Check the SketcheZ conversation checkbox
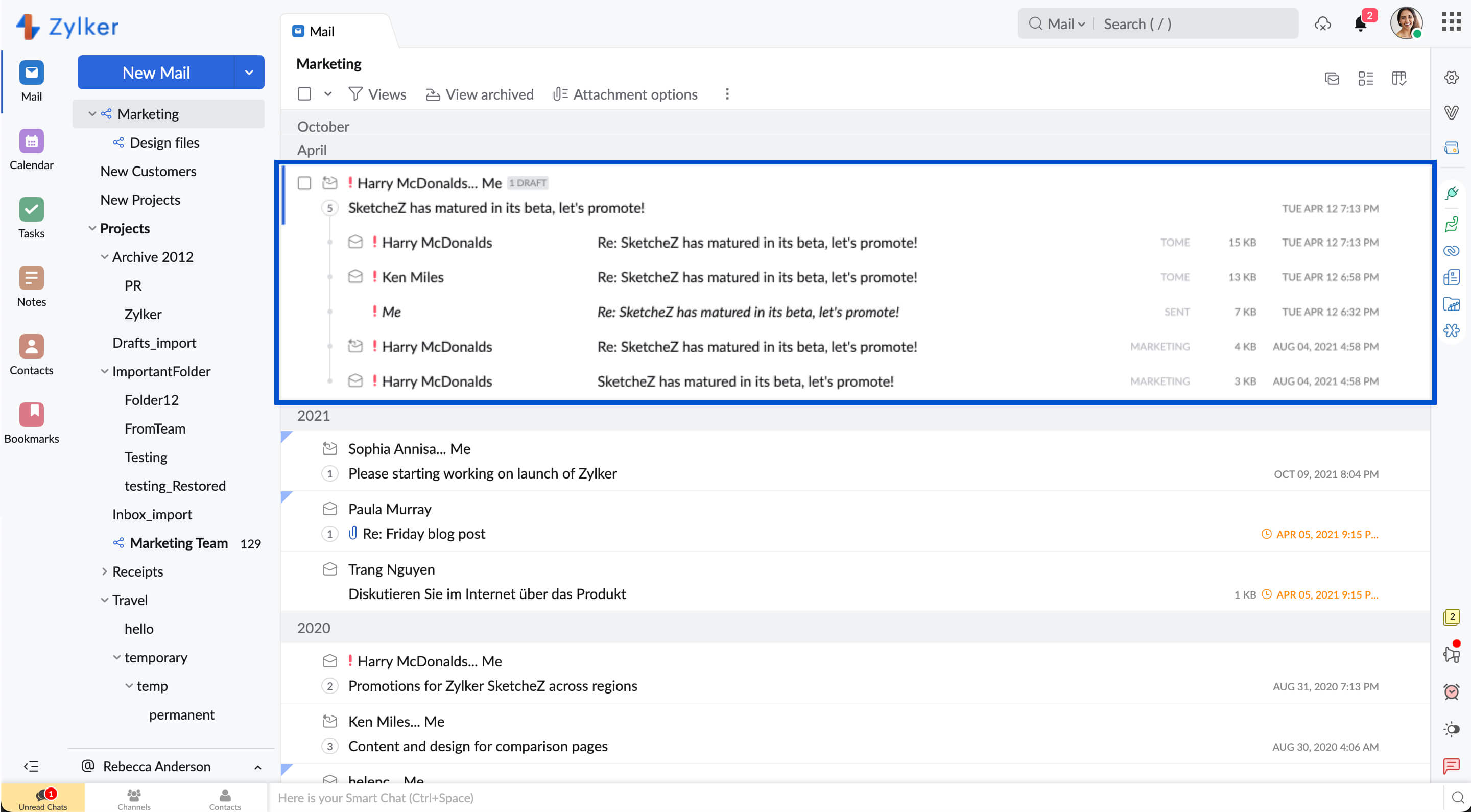This screenshot has height=812, width=1471. pos(304,183)
